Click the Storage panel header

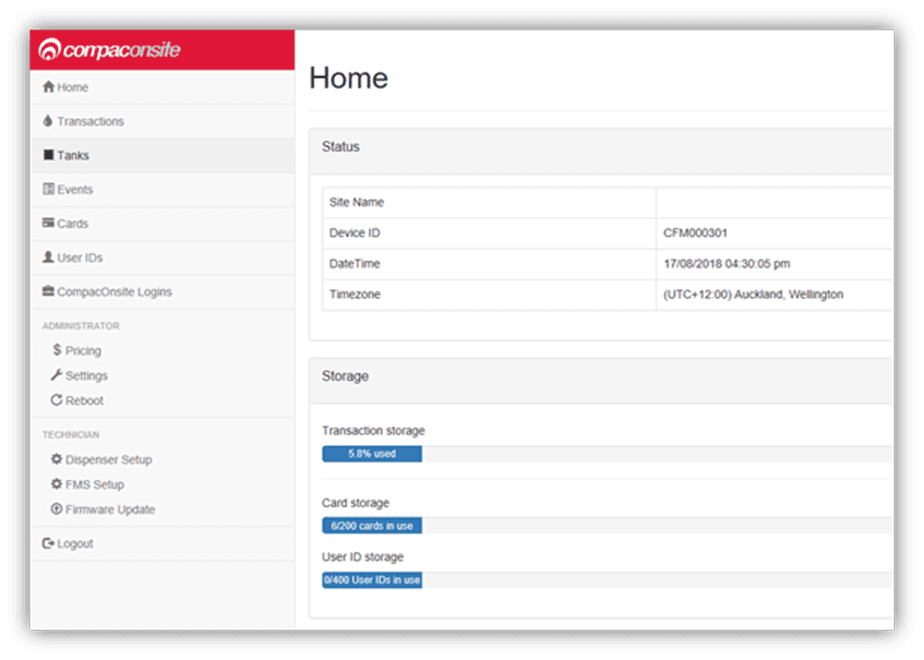(601, 380)
